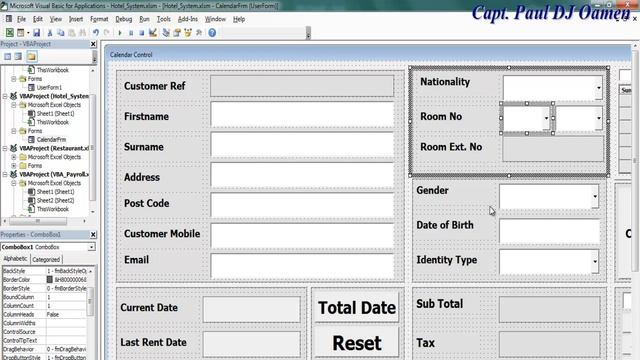
Task: Click the Copy toolbar icon
Action: click(x=60, y=33)
